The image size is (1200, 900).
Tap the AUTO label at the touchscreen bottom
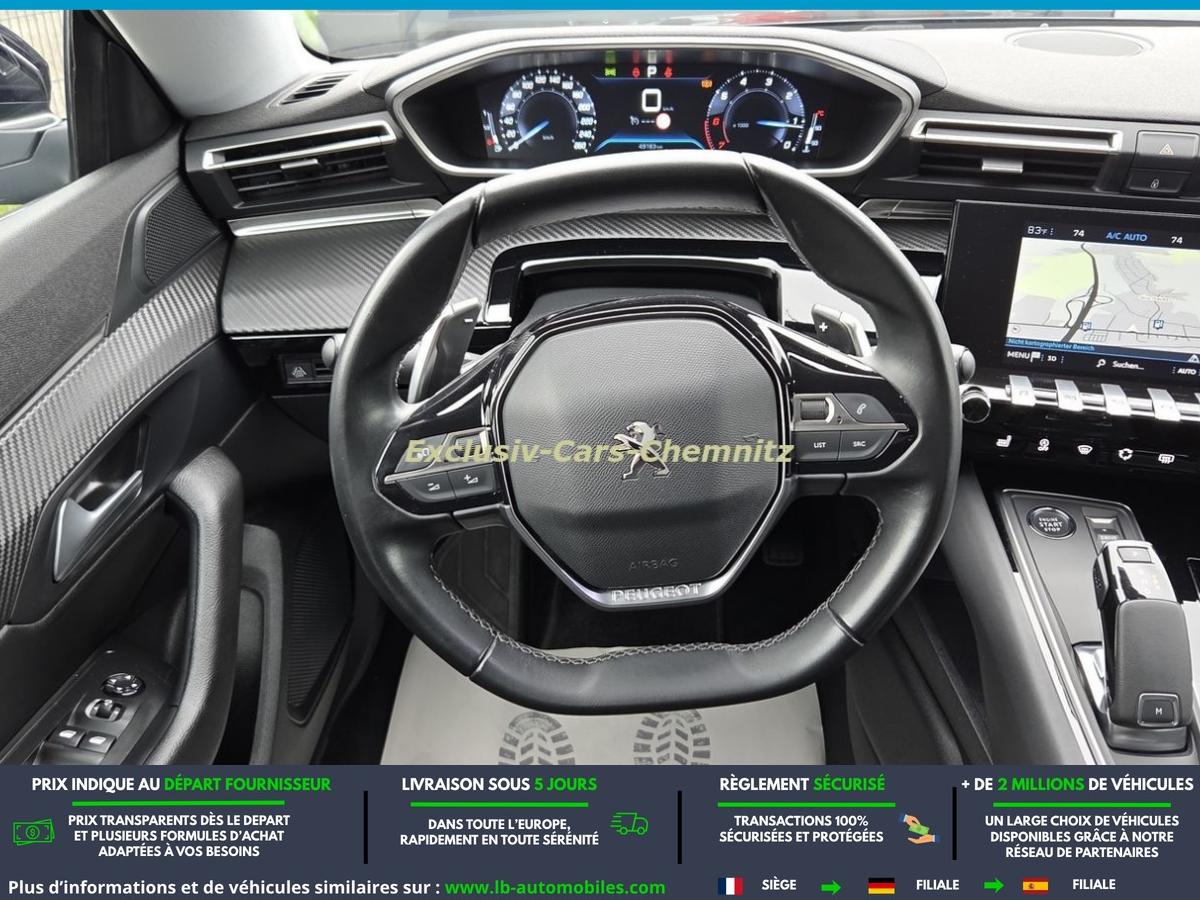pos(1186,371)
